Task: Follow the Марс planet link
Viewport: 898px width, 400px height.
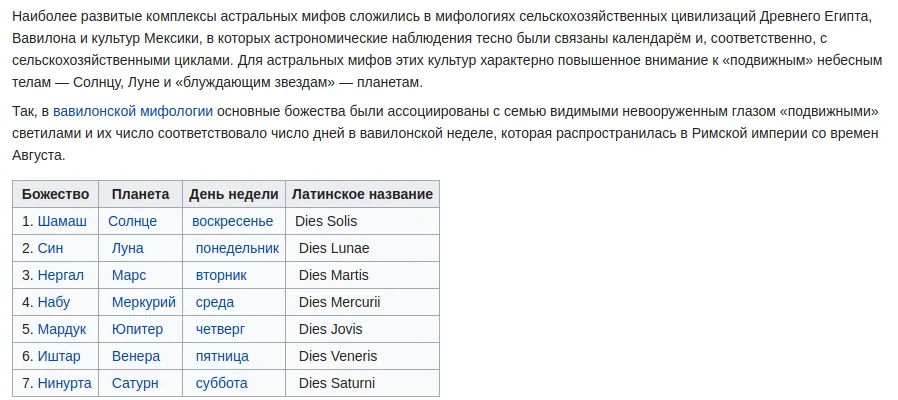Action: (129, 275)
